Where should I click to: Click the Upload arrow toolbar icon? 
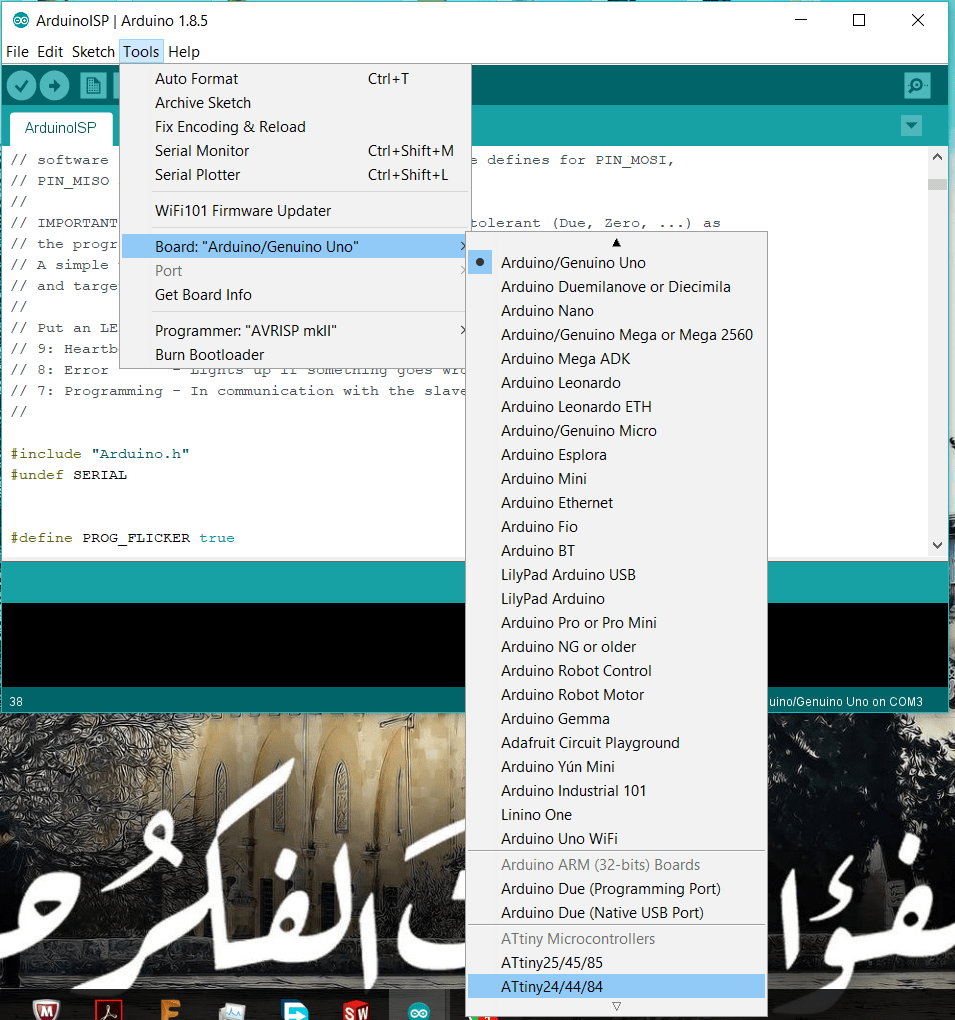(x=55, y=86)
